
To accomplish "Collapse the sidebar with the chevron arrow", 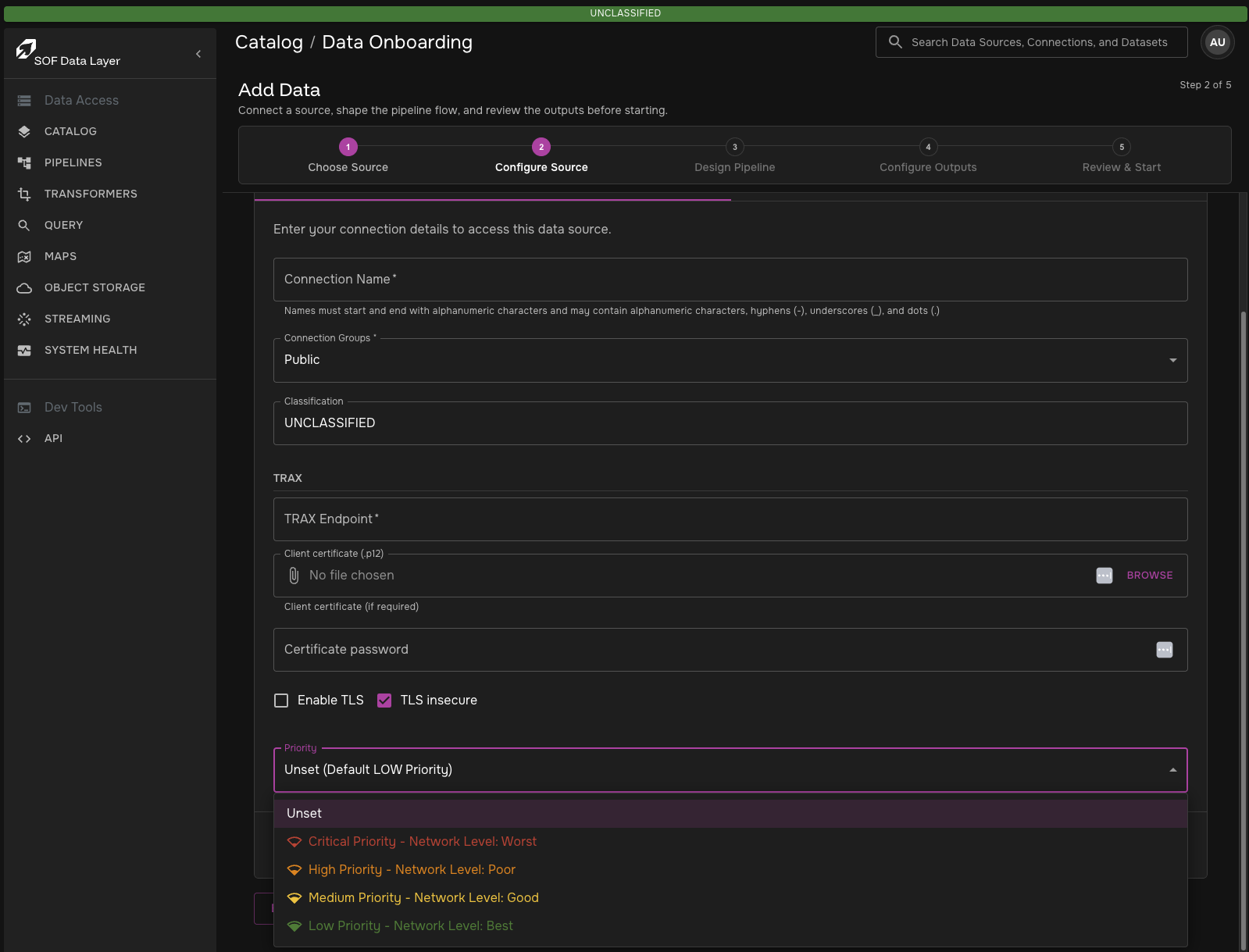I will pos(198,54).
